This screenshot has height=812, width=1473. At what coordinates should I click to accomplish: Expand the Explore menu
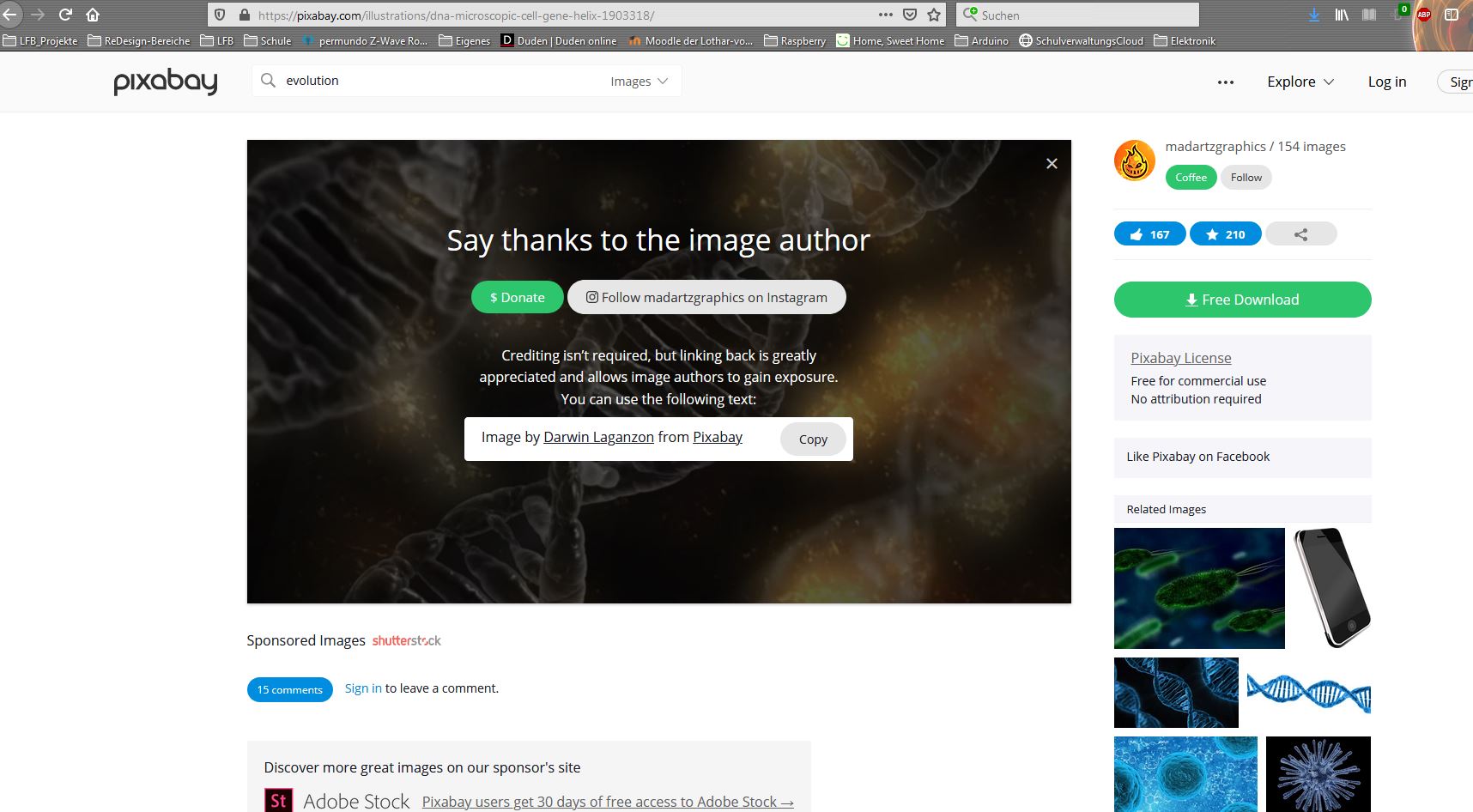pos(1300,82)
